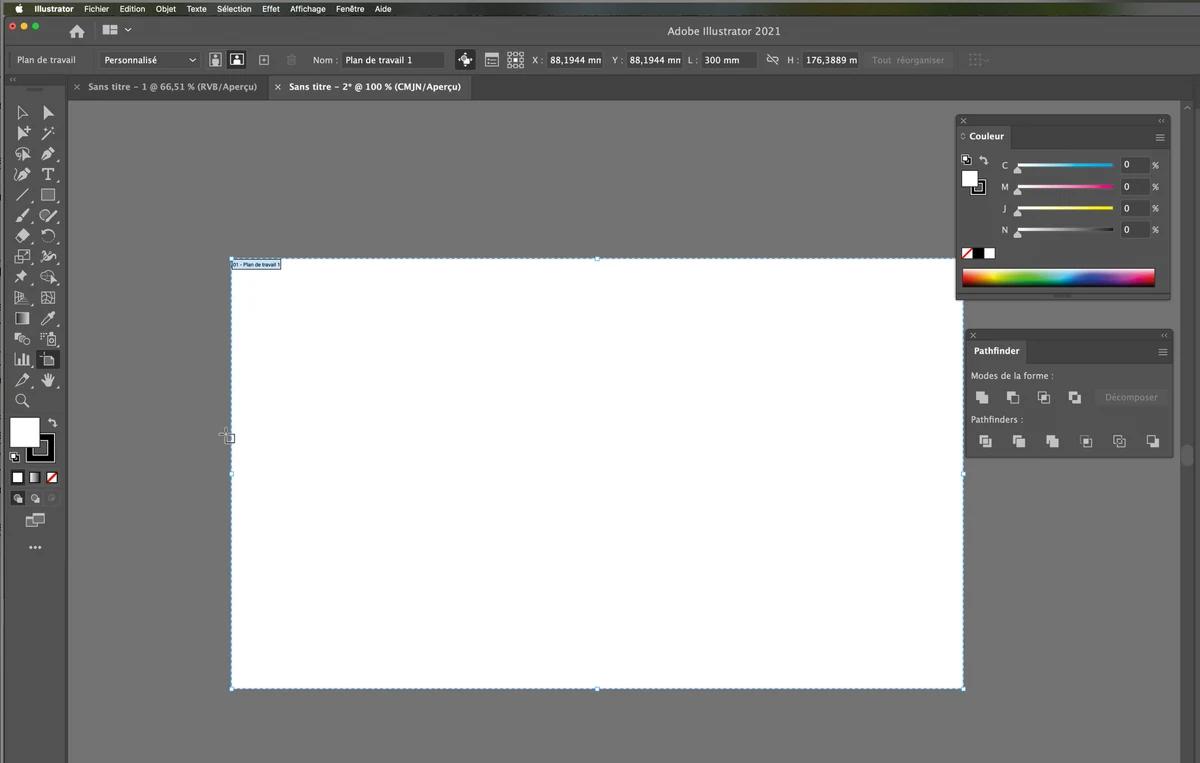This screenshot has width=1200, height=763.
Task: Select the Paintbrush tool
Action: (x=22, y=215)
